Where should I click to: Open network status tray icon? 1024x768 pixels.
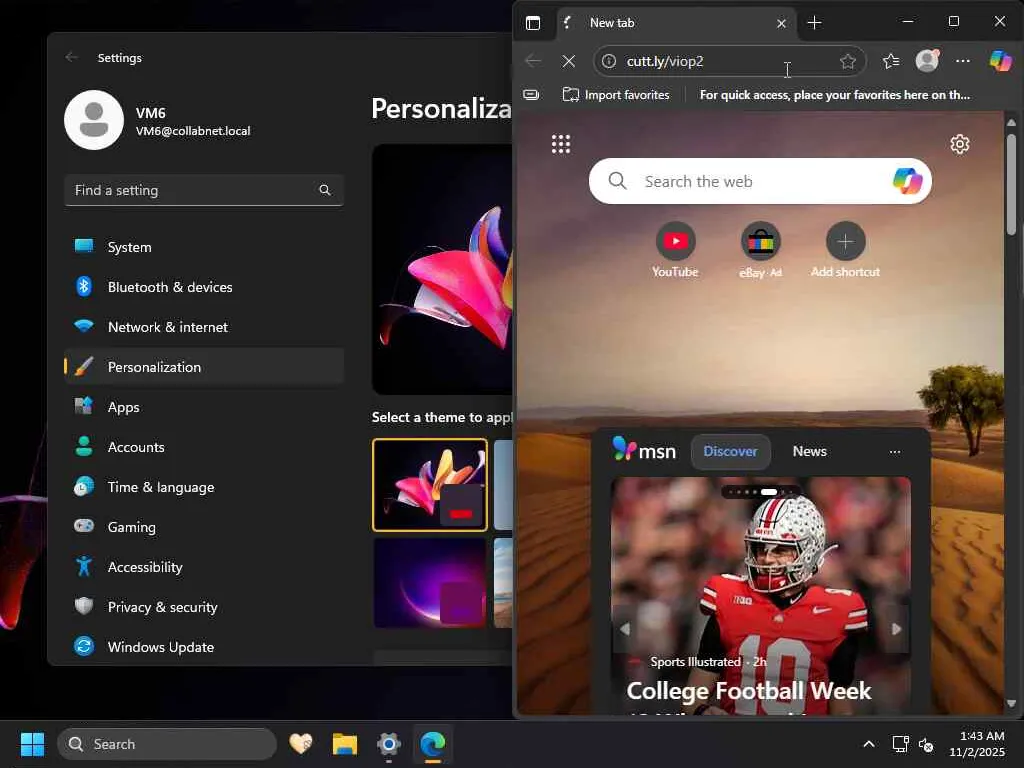pyautogui.click(x=901, y=744)
